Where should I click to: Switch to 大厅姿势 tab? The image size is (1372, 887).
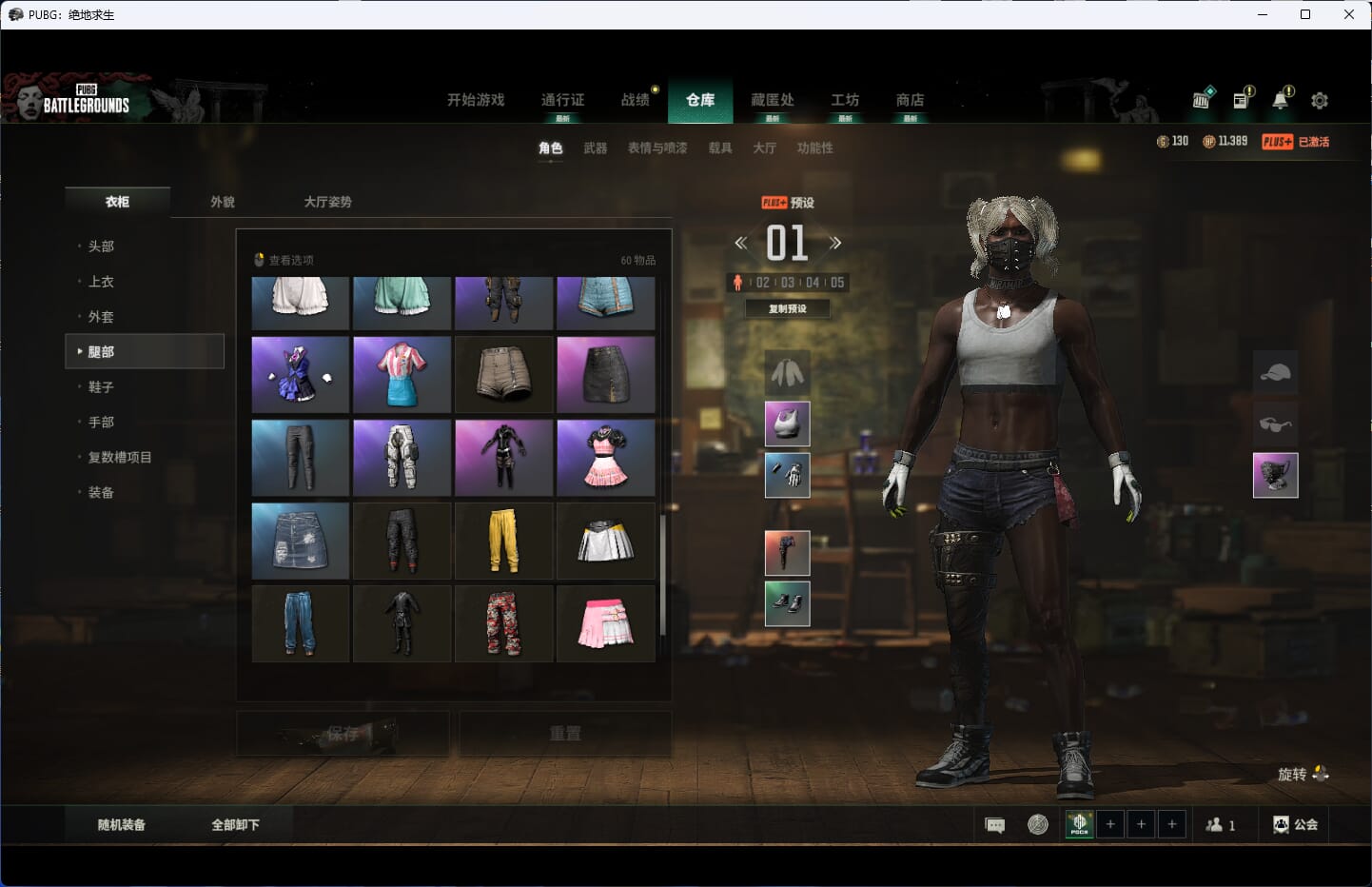[328, 202]
